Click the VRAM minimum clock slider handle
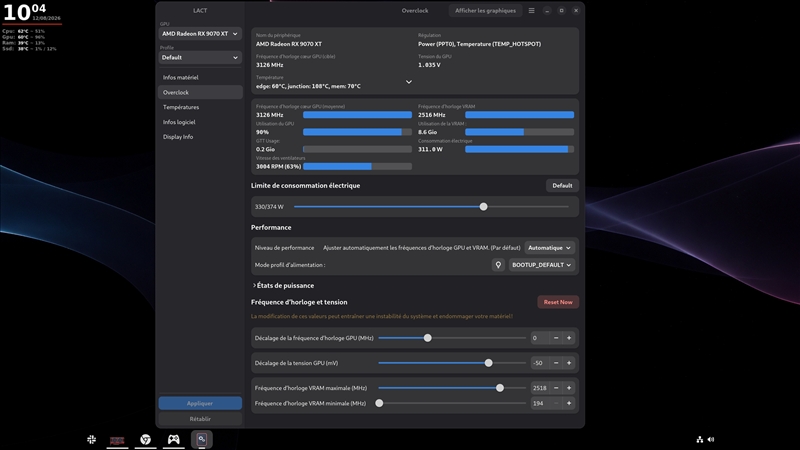This screenshot has width=800, height=450. (x=379, y=403)
